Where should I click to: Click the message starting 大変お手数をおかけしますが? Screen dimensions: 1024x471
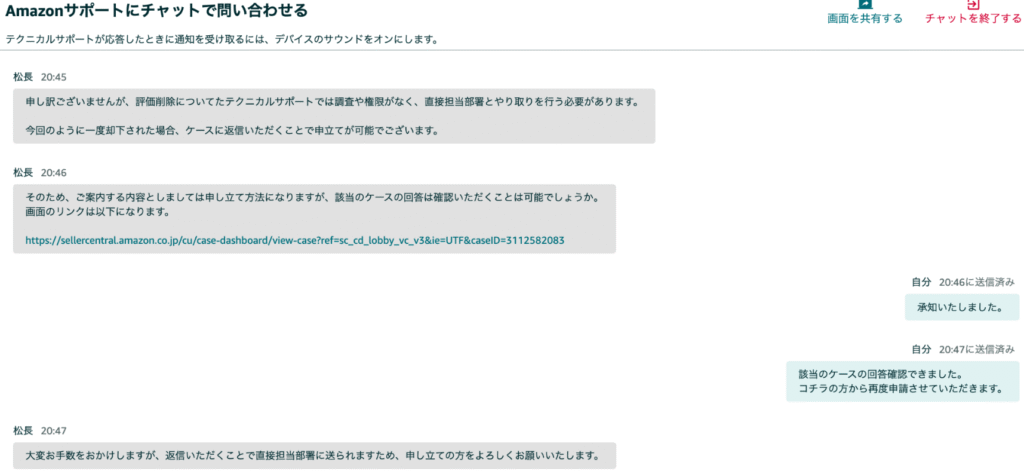pyautogui.click(x=312, y=455)
